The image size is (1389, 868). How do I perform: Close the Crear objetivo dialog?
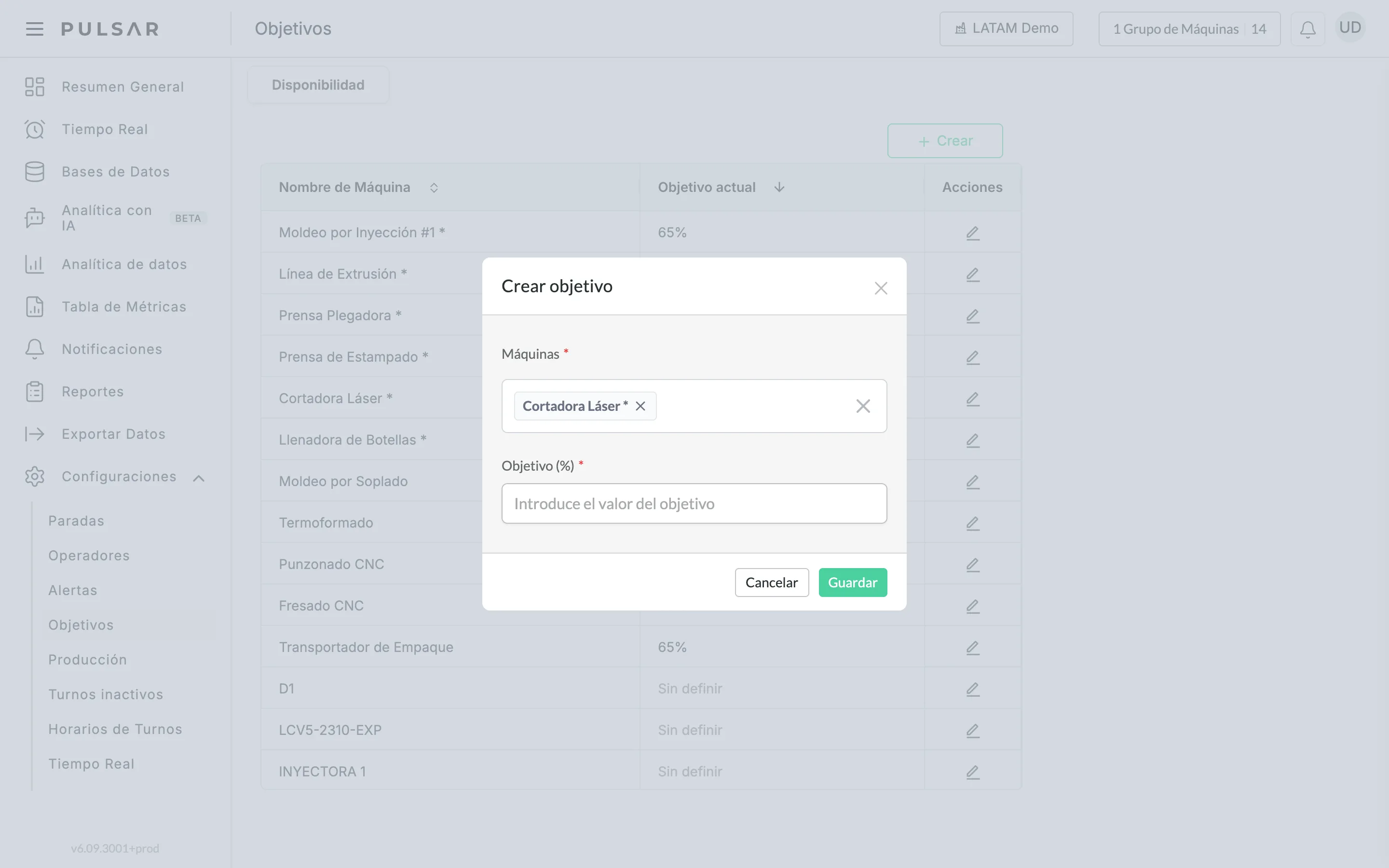coord(881,288)
